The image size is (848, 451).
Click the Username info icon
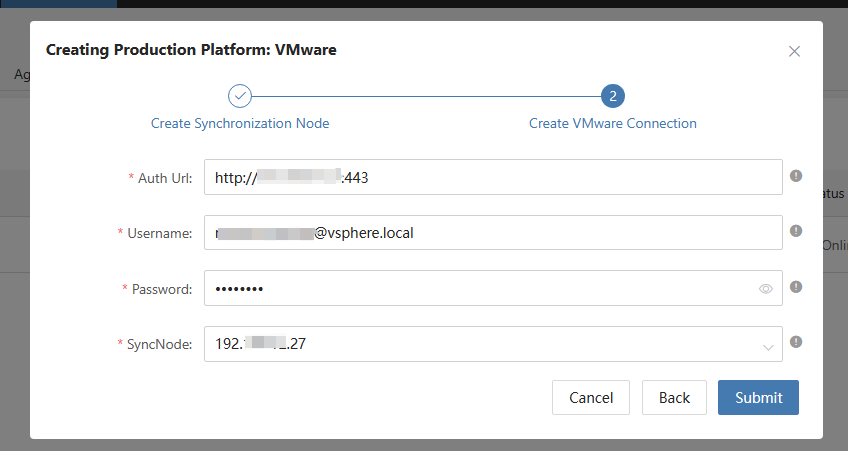(796, 231)
